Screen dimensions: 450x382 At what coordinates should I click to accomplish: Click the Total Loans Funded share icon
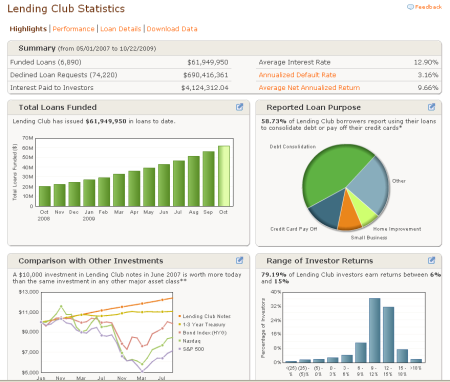(x=239, y=107)
